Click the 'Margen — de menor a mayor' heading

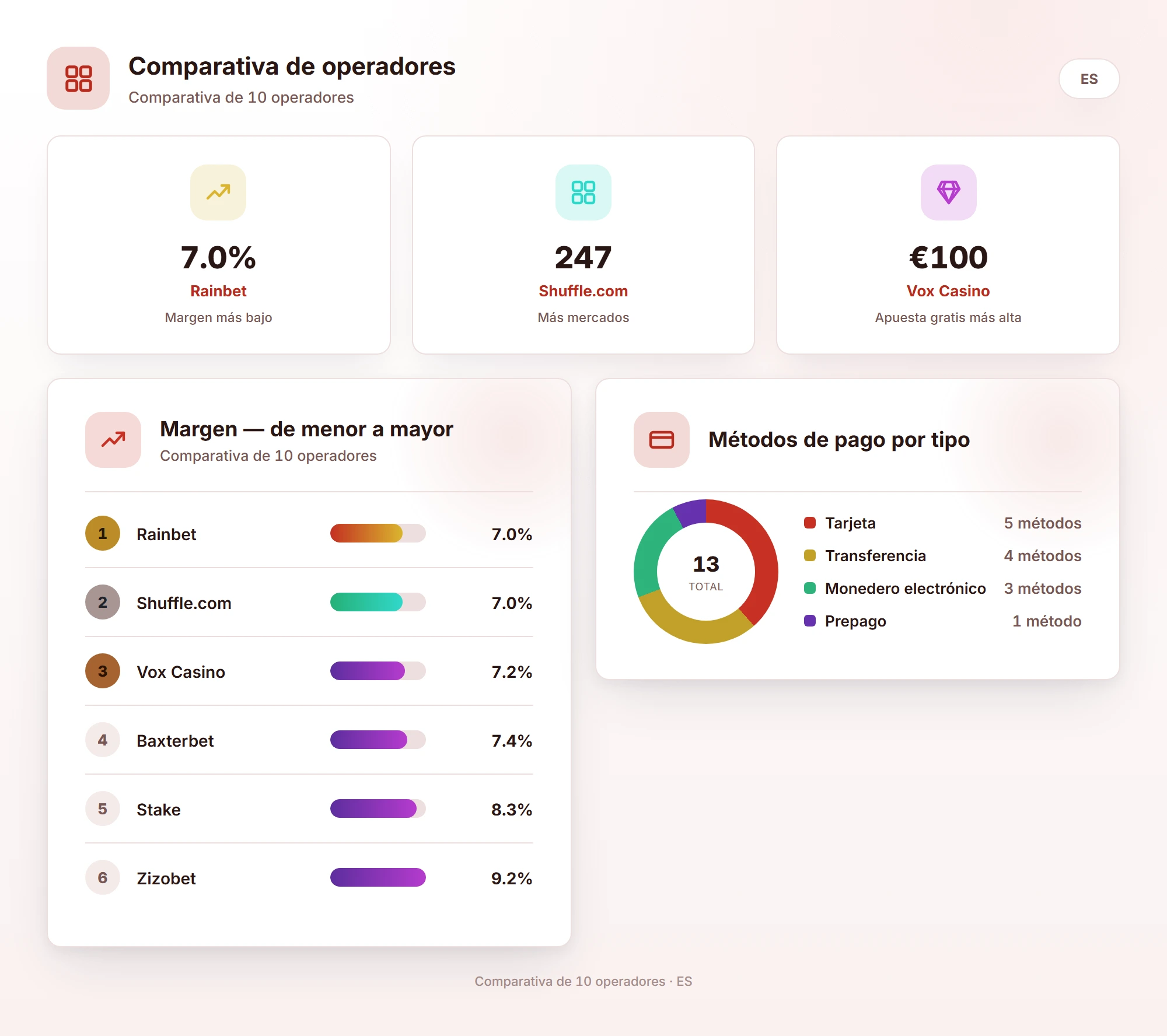tap(306, 429)
